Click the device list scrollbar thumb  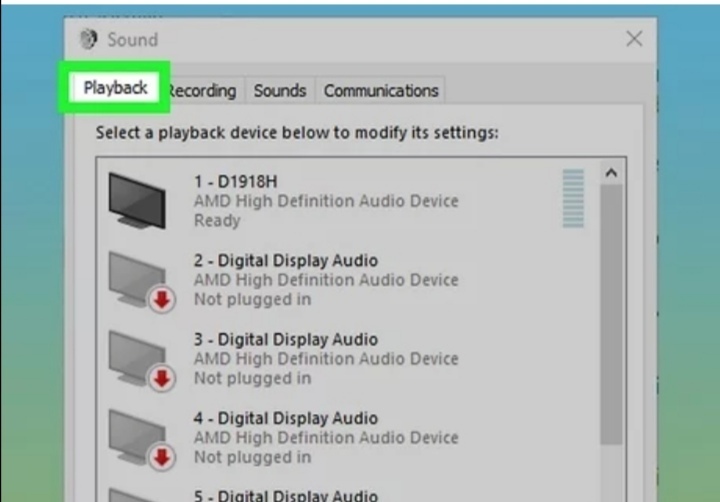coord(611,315)
